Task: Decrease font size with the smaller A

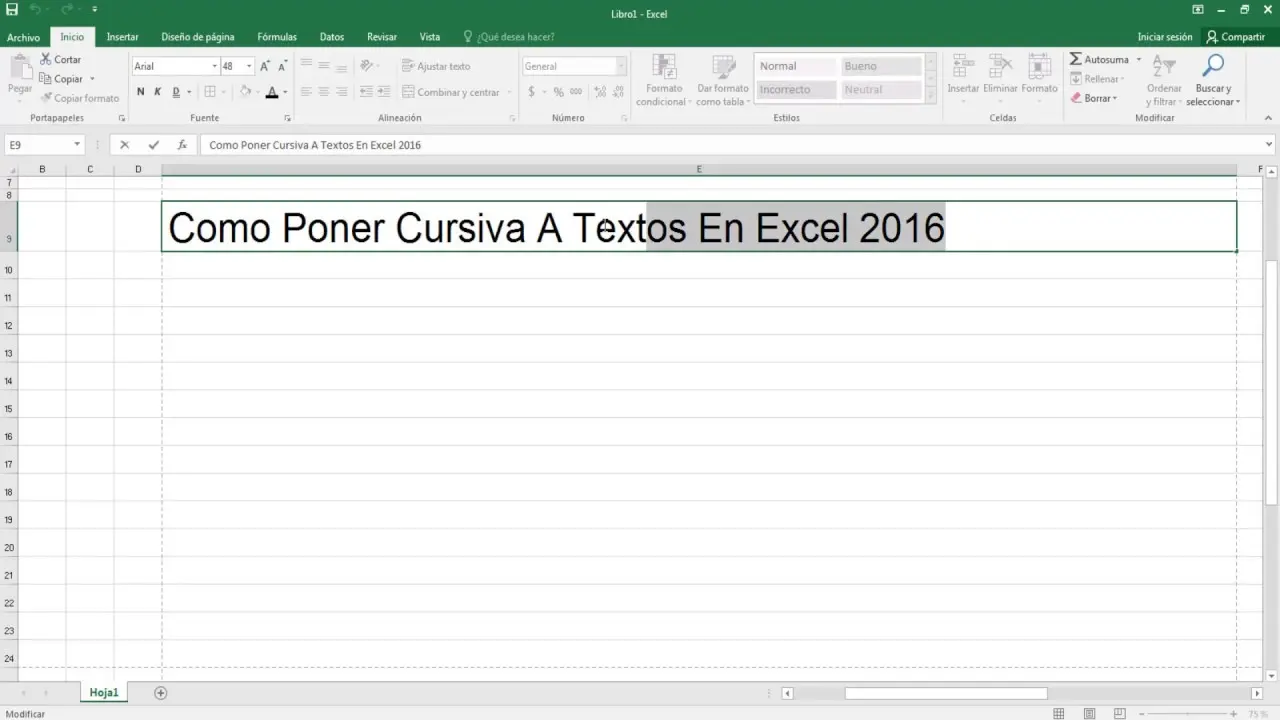Action: [282, 66]
